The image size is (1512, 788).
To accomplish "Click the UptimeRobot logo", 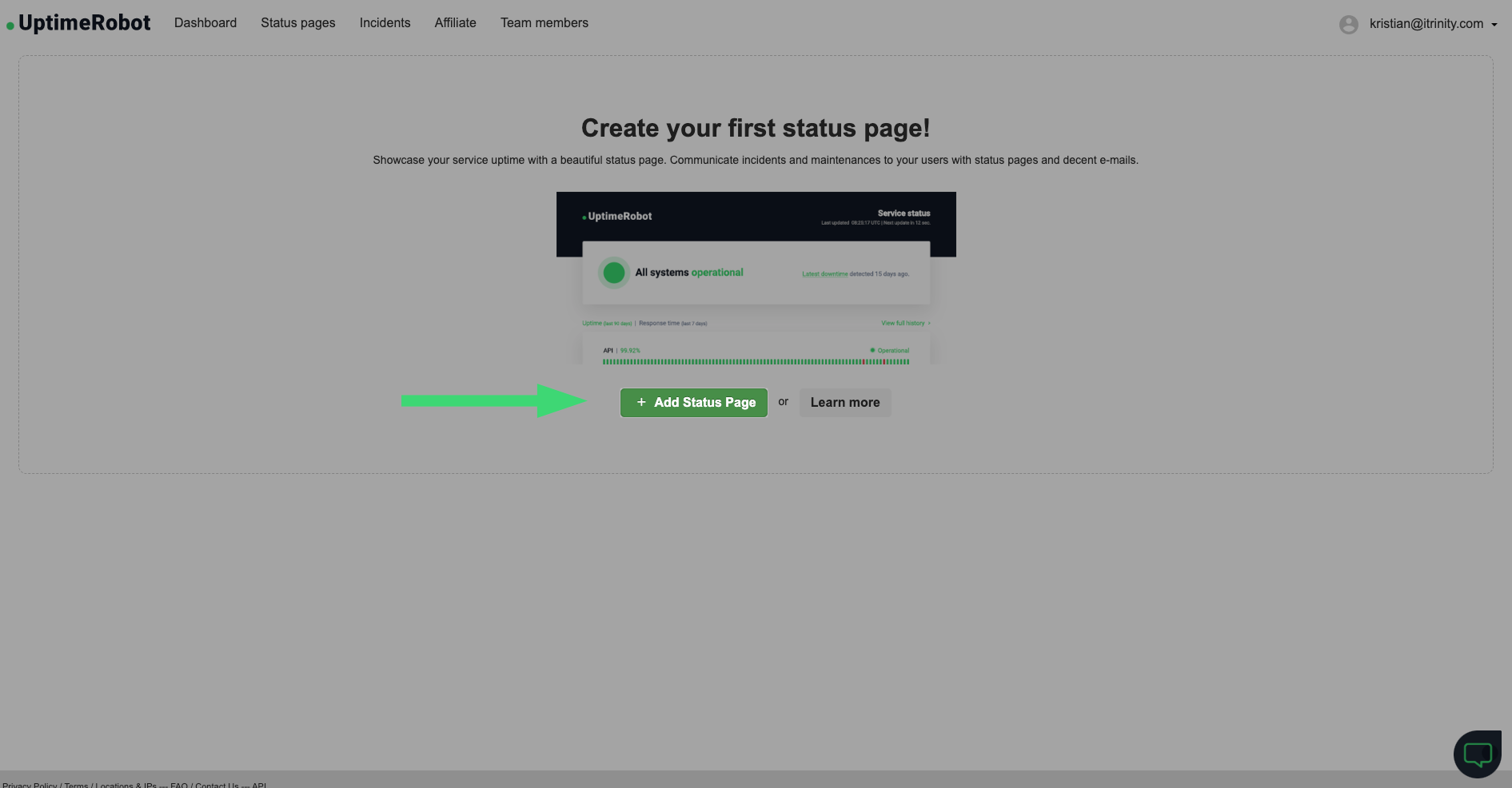I will (78, 23).
